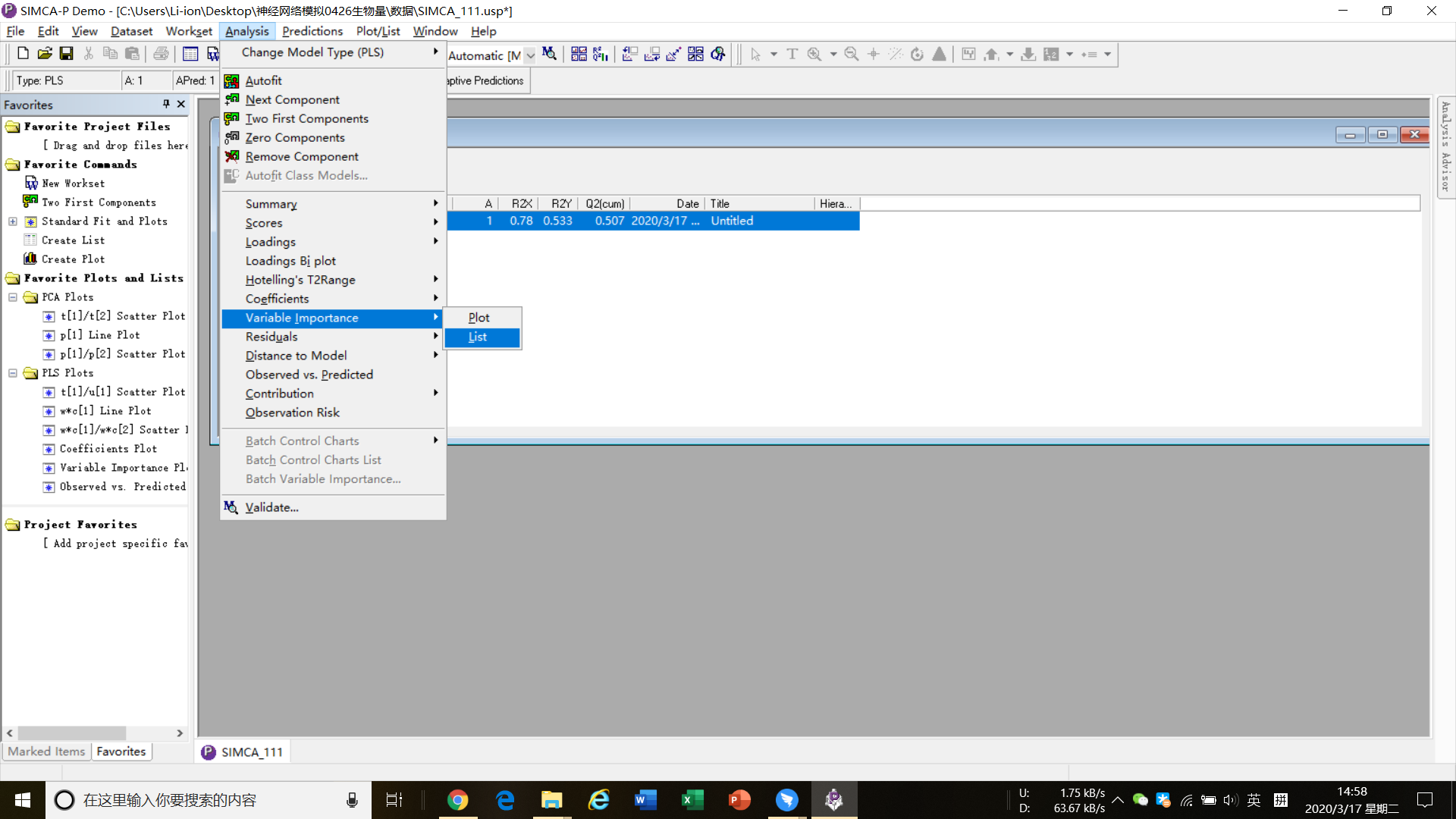1456x819 pixels.
Task: Click the Favorites horizontal scrollbar thumb
Action: pos(72,733)
